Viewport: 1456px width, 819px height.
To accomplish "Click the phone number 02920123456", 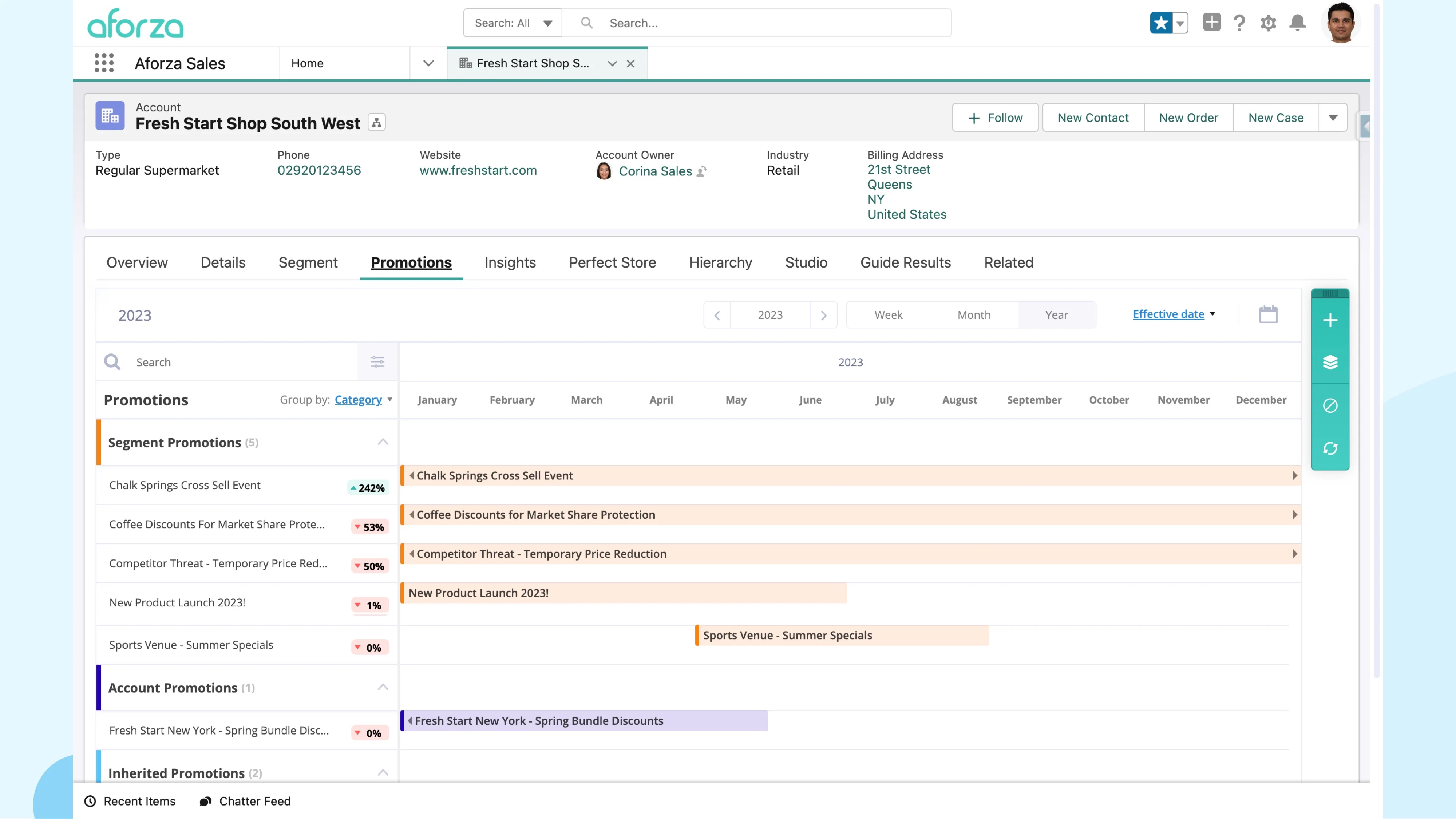I will (319, 170).
